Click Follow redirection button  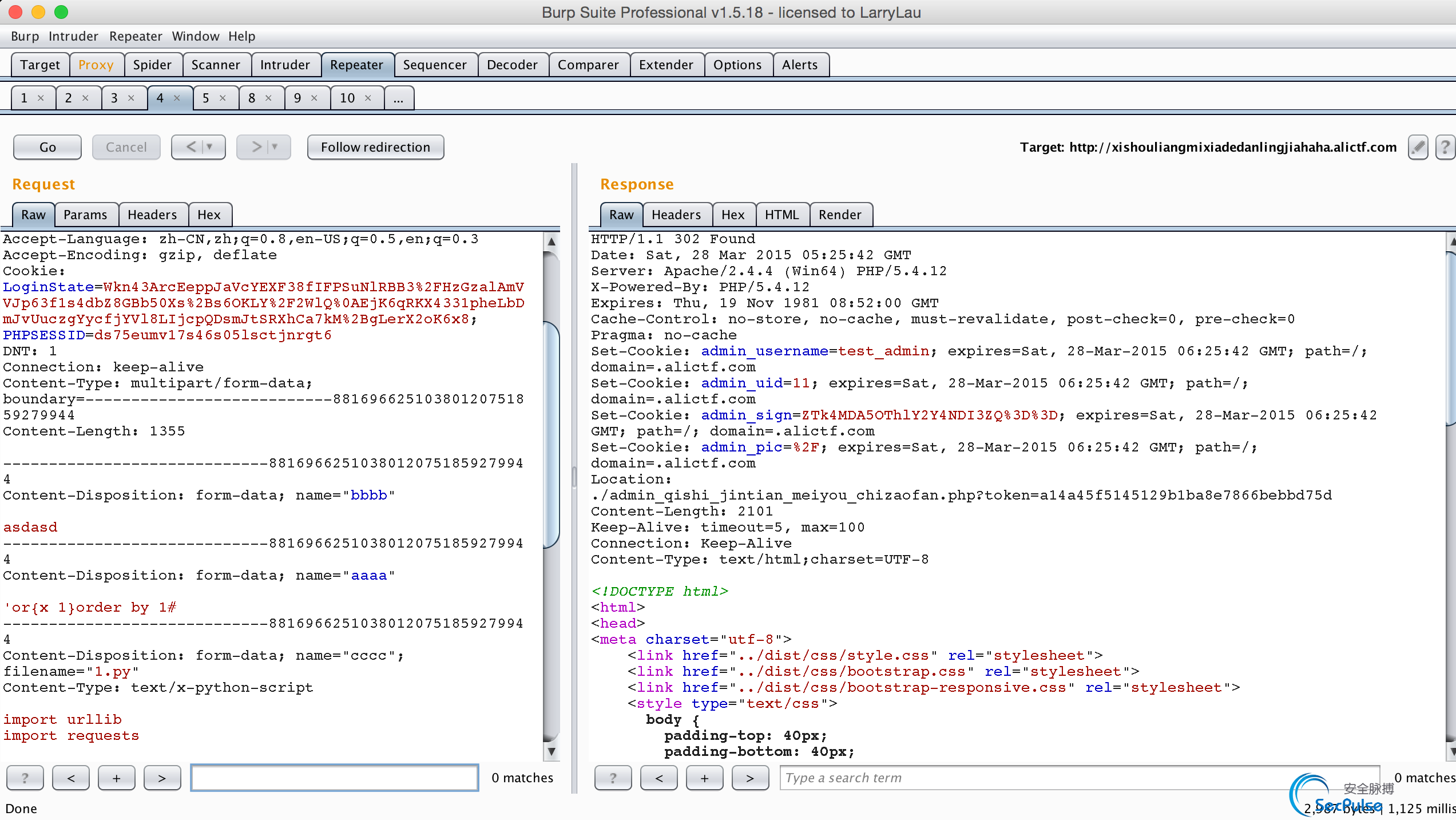pos(375,147)
